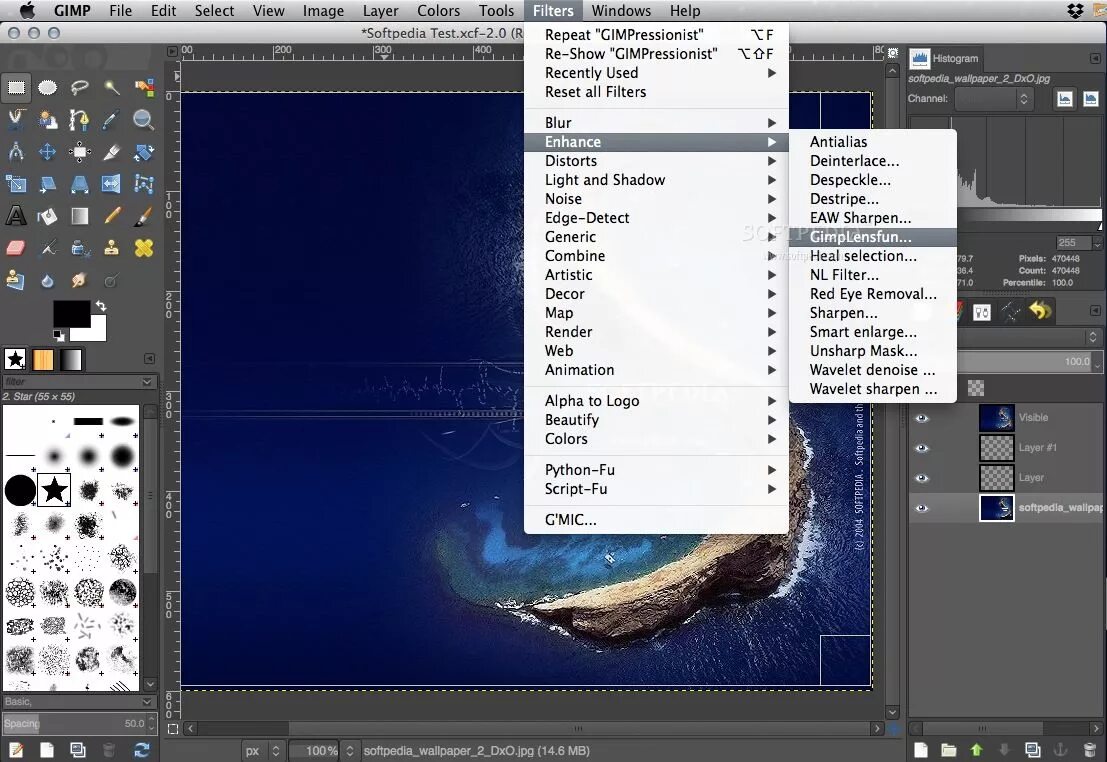Screen dimensions: 1107x762
Task: Select the Clone stamp tool
Action: 112,248
